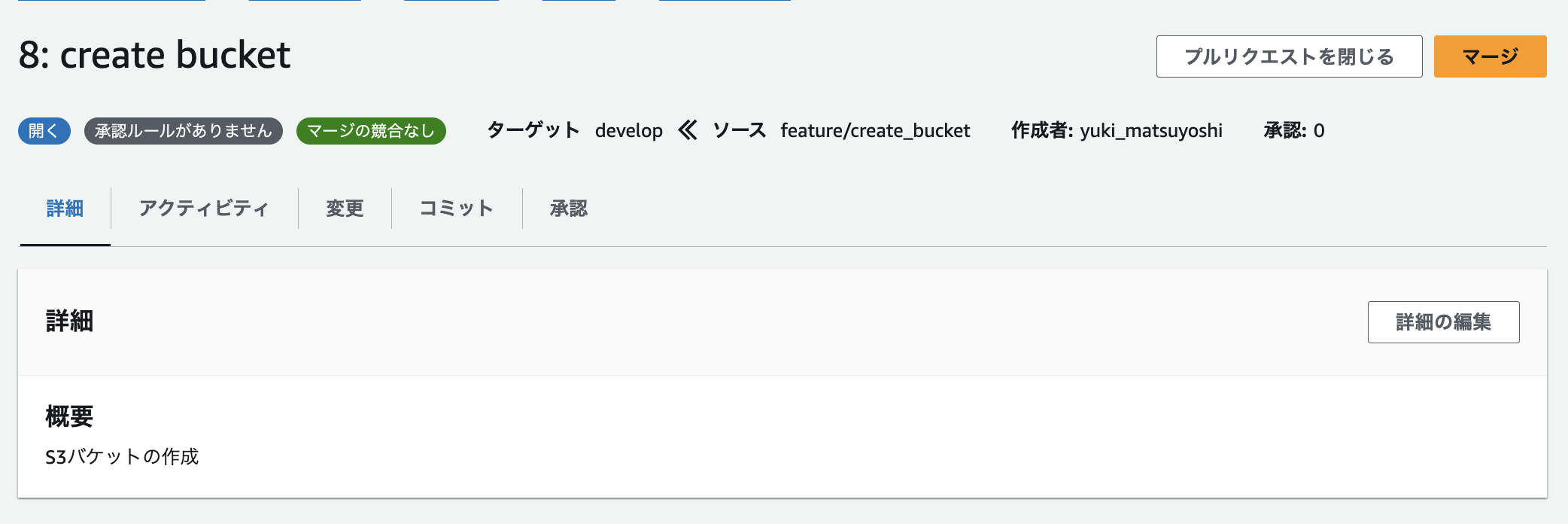1568x524 pixels.
Task: Click the S3バケットの作成 description text
Action: [122, 457]
